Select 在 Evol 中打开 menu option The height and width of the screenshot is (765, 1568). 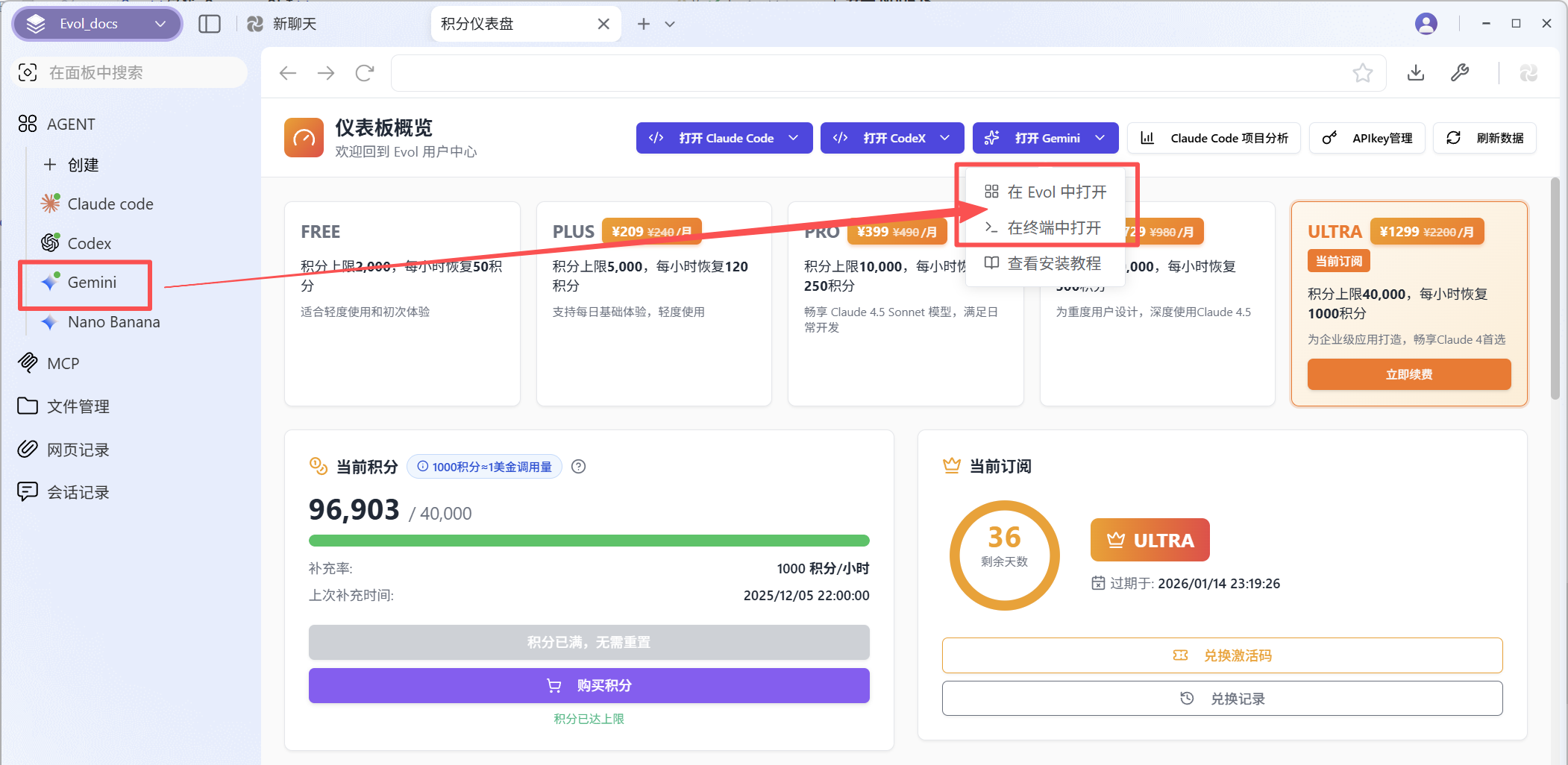pyautogui.click(x=1056, y=192)
